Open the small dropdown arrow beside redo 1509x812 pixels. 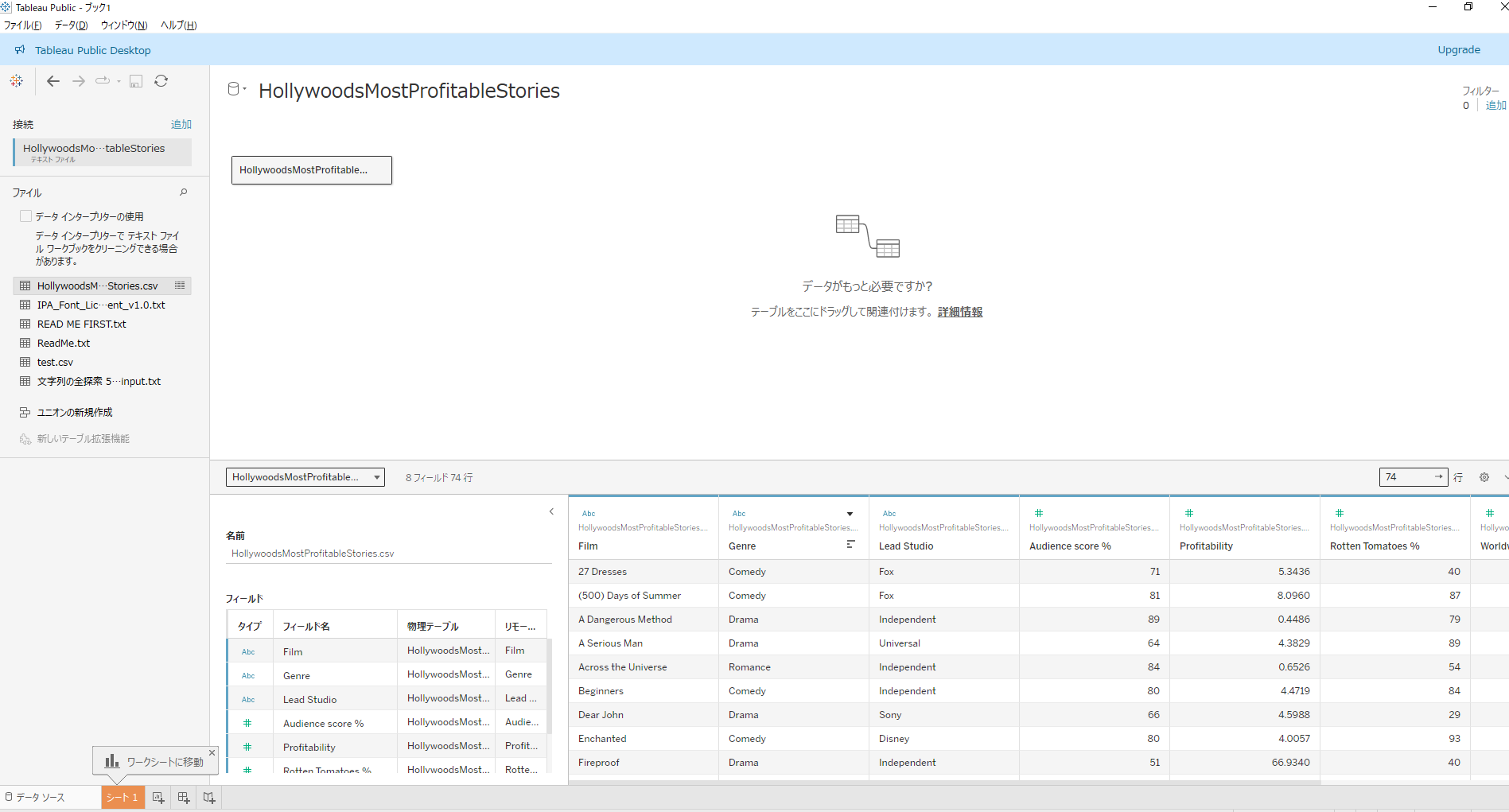coord(119,81)
